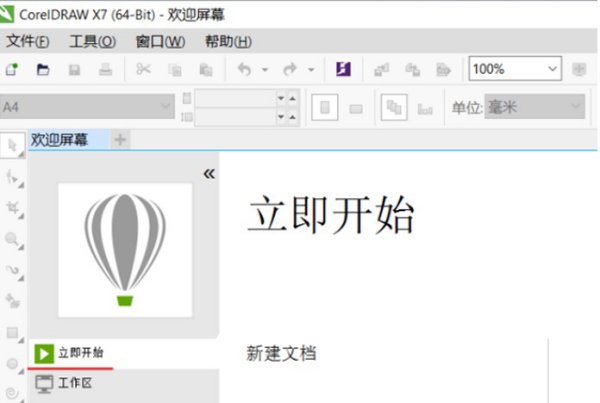The image size is (600, 403).
Task: Open the redo history dropdown arrow
Action: (311, 70)
